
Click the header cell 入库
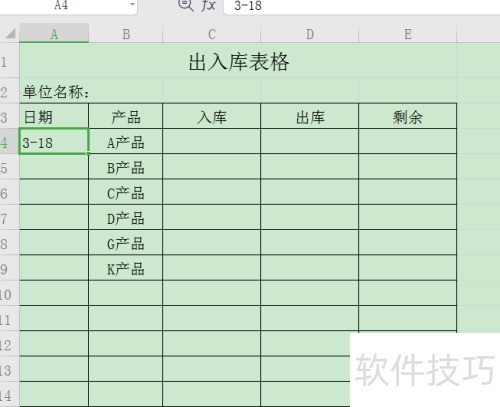click(x=212, y=116)
